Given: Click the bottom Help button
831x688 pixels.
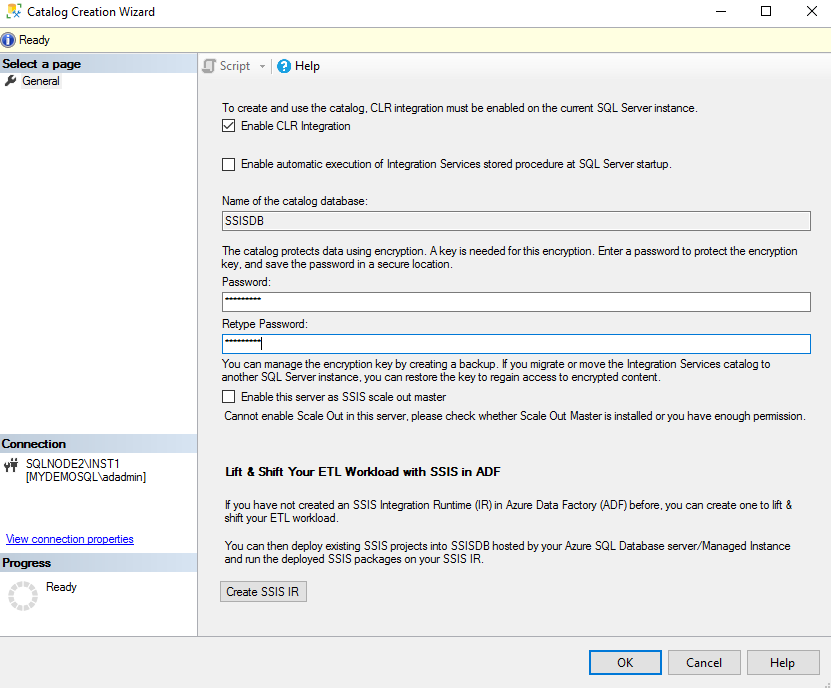Looking at the screenshot, I should pyautogui.click(x=782, y=662).
